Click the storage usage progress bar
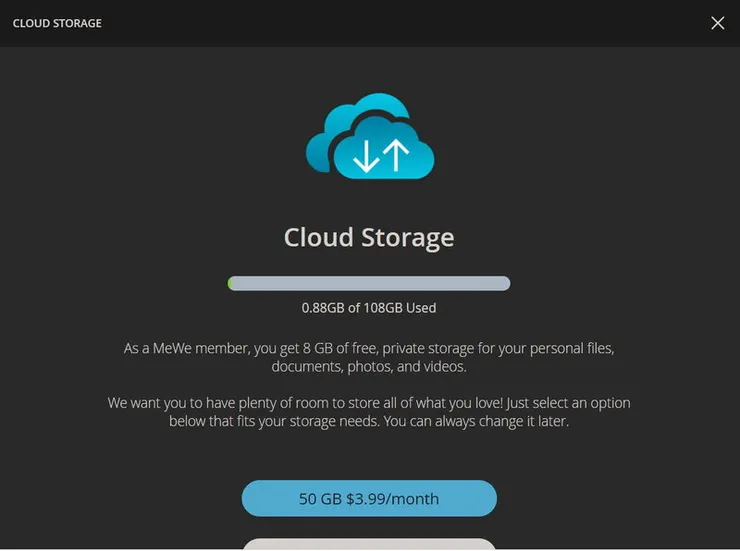 (369, 284)
